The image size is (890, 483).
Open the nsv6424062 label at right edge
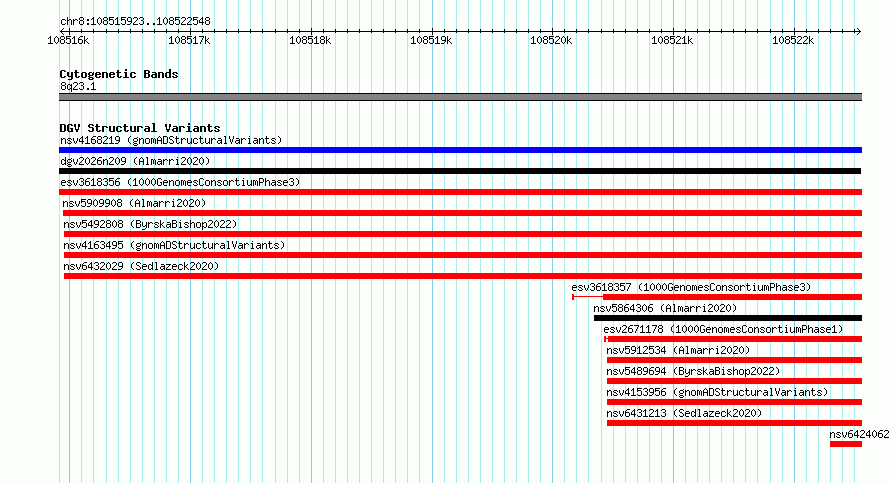[859, 434]
